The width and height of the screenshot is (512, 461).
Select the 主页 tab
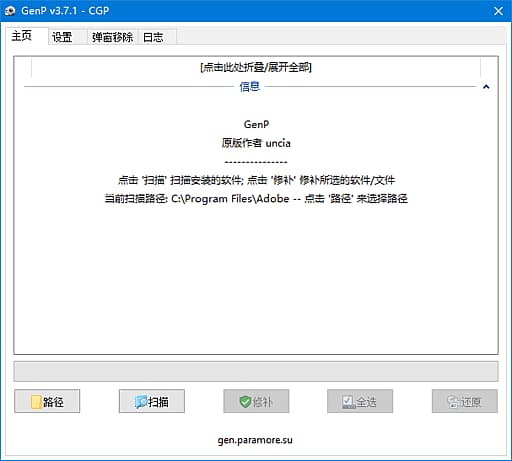coord(22,36)
